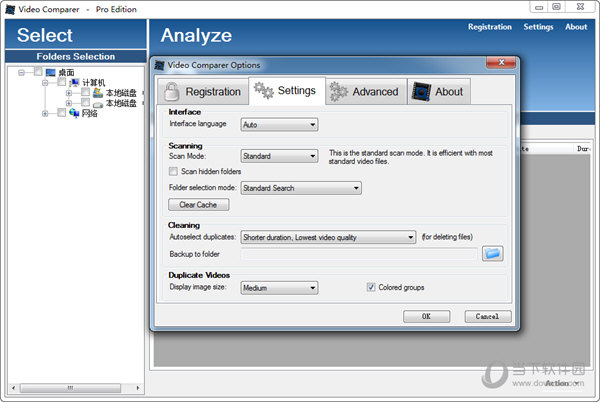Viewport: 600px width, 402px height.
Task: Expand the first local disk node
Action: (69, 93)
